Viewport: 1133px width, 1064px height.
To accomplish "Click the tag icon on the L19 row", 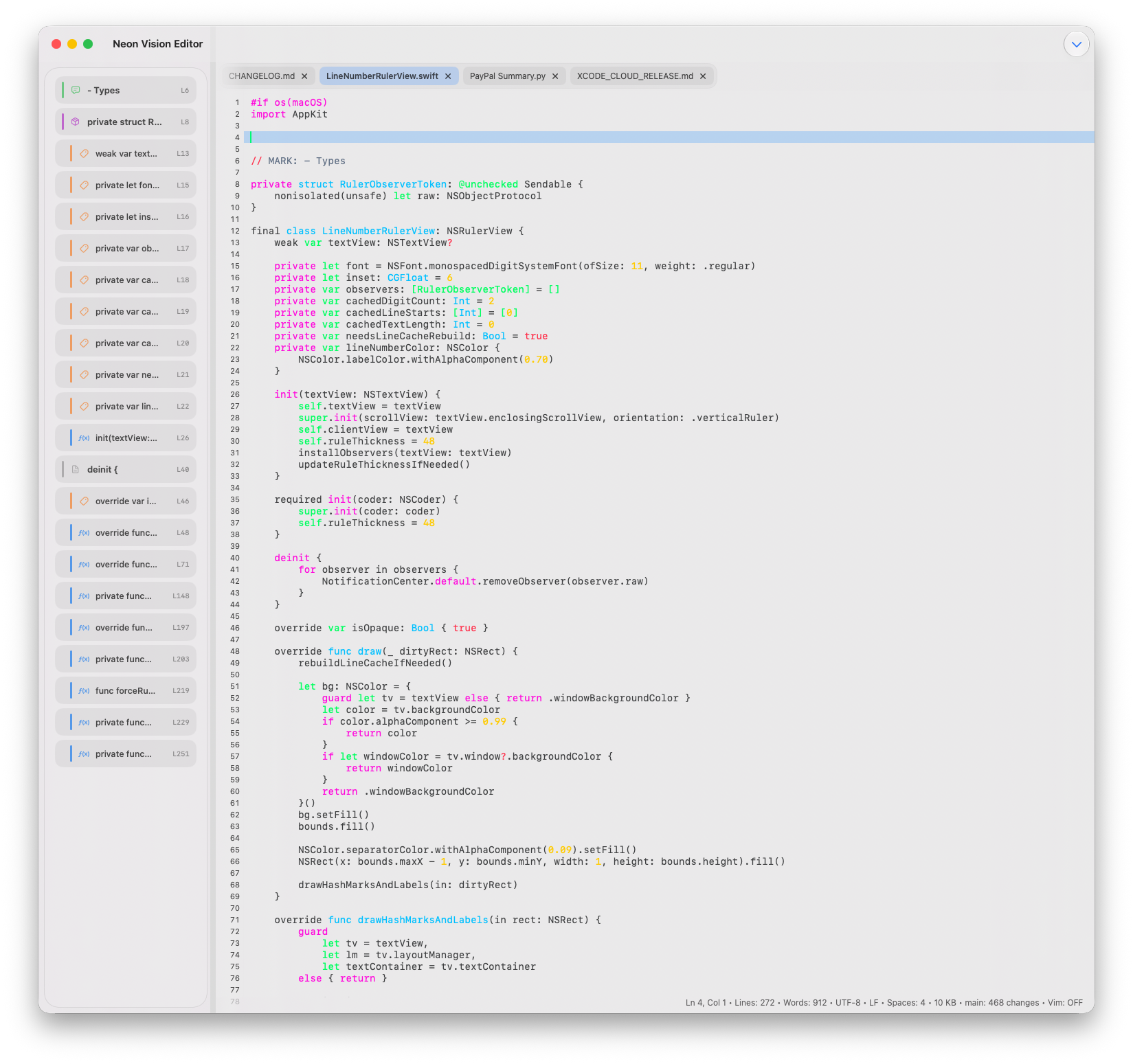I will pyautogui.click(x=84, y=311).
